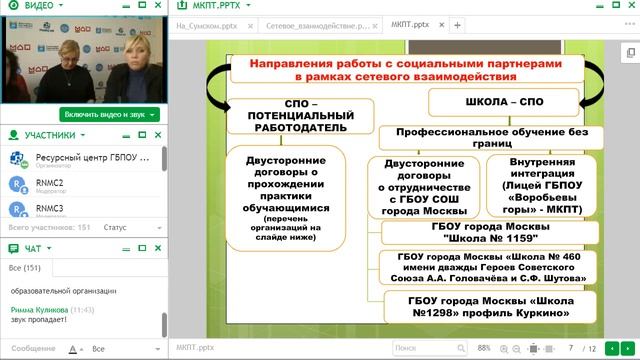Select the Все (151) chat tab
Viewport: 640px width, 360px height.
coord(25,268)
